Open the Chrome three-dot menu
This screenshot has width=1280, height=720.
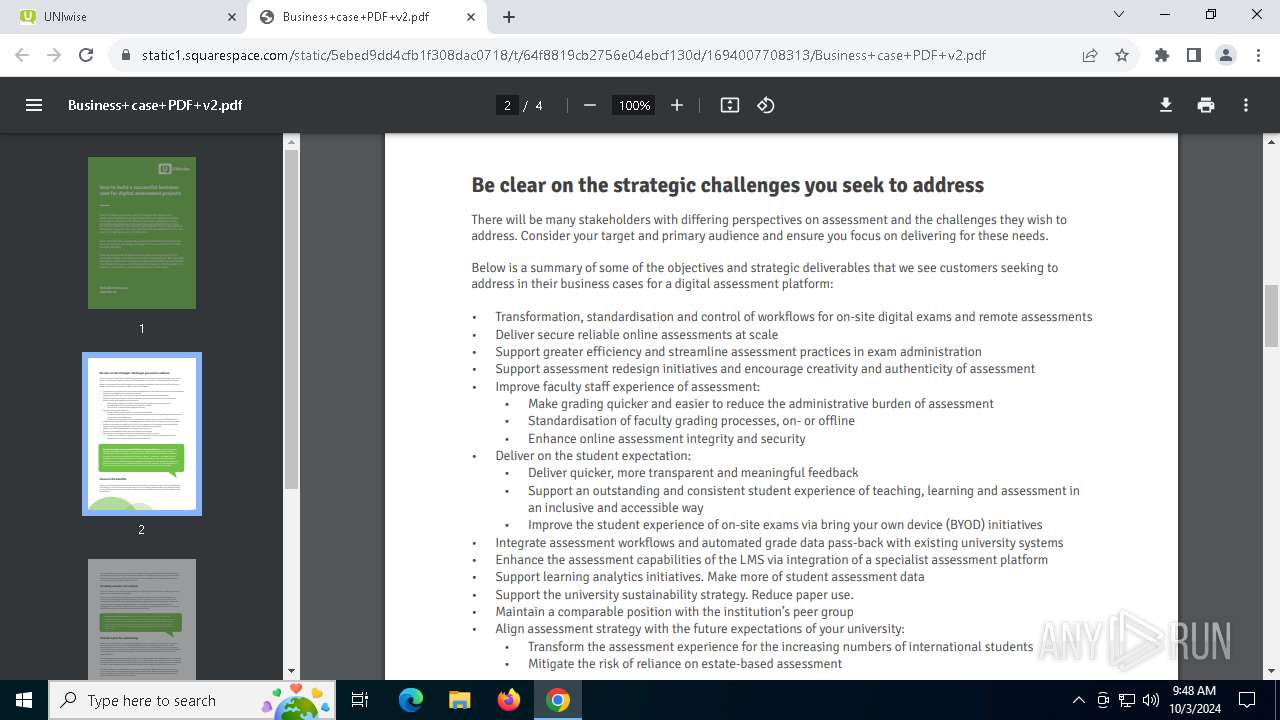click(1258, 55)
